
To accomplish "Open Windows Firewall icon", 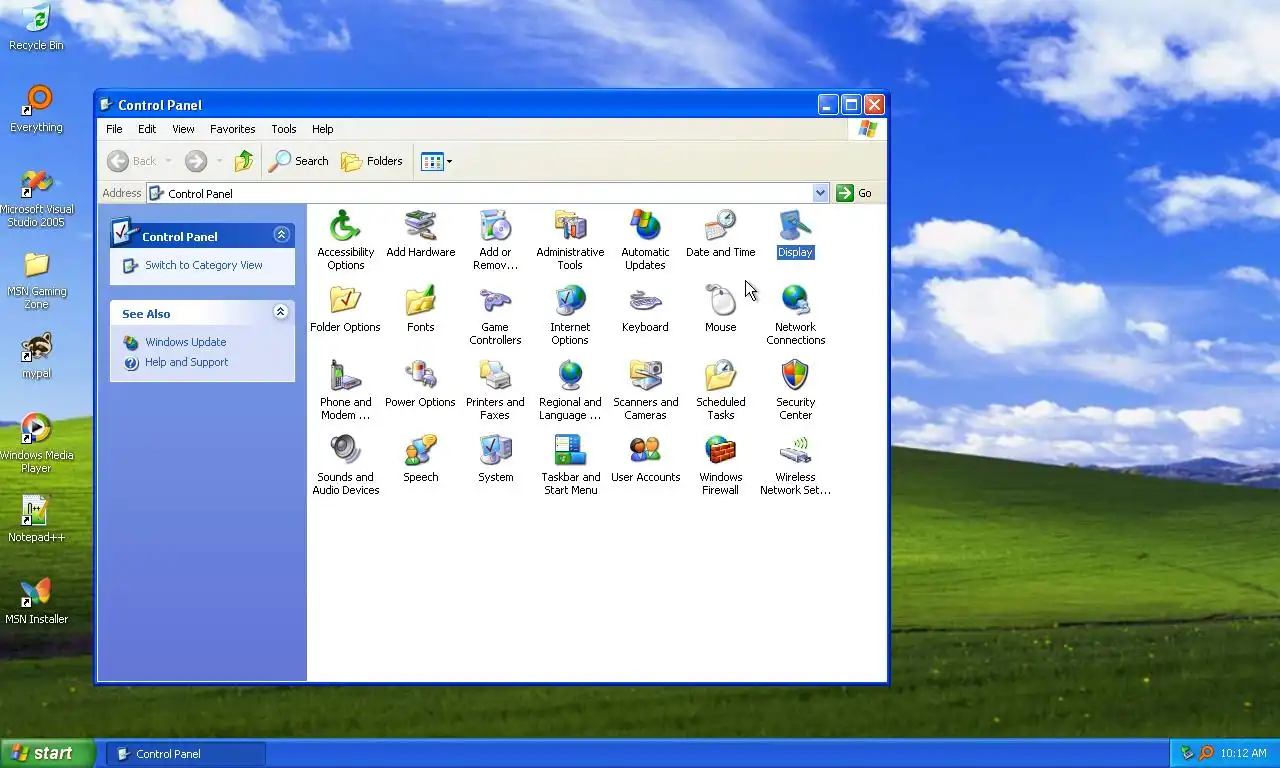I will pyautogui.click(x=720, y=464).
